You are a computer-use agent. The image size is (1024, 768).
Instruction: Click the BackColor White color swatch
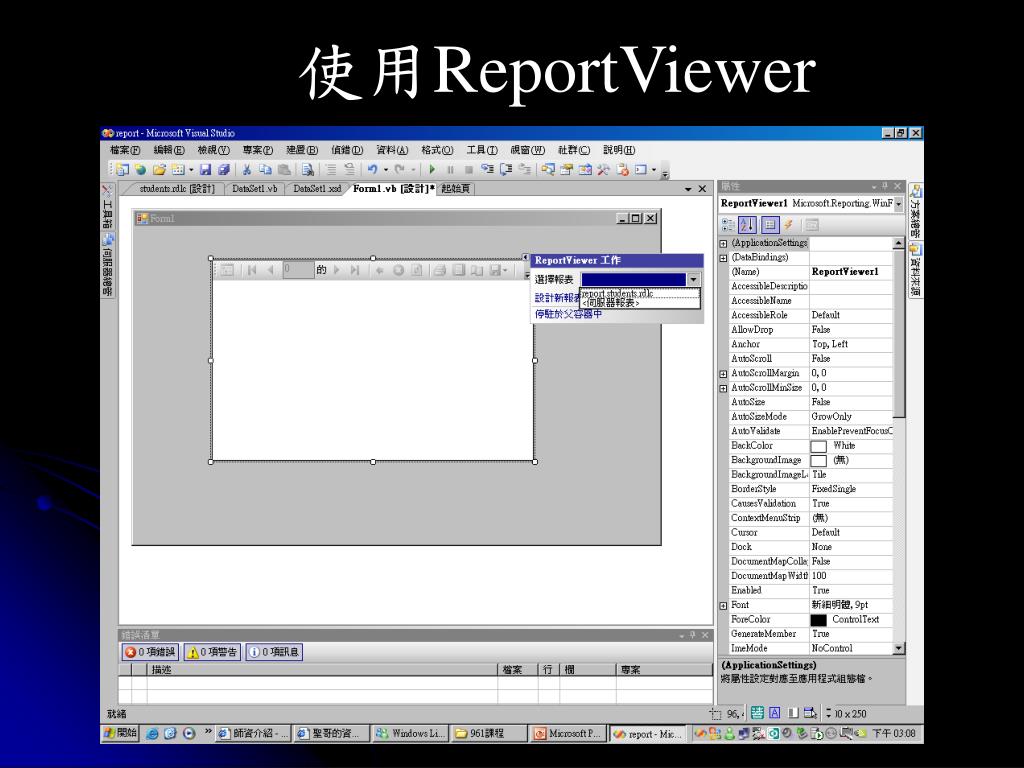click(818, 447)
